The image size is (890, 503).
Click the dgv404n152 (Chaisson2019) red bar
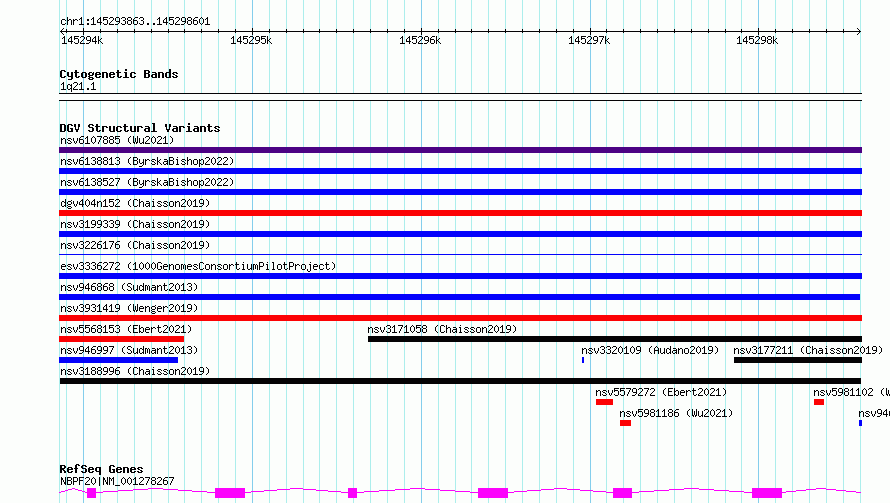[x=460, y=213]
